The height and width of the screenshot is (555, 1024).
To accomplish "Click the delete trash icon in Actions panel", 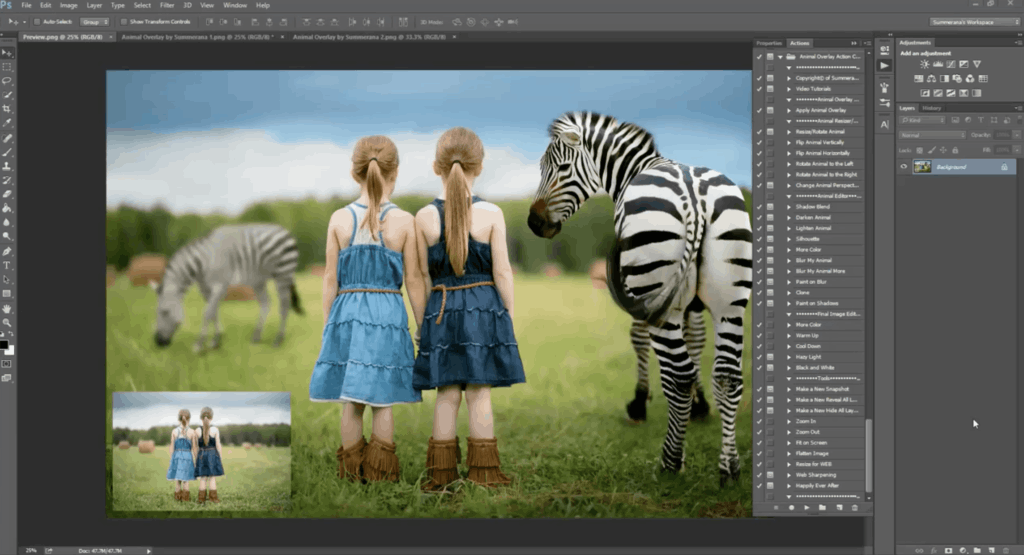I will click(x=854, y=507).
